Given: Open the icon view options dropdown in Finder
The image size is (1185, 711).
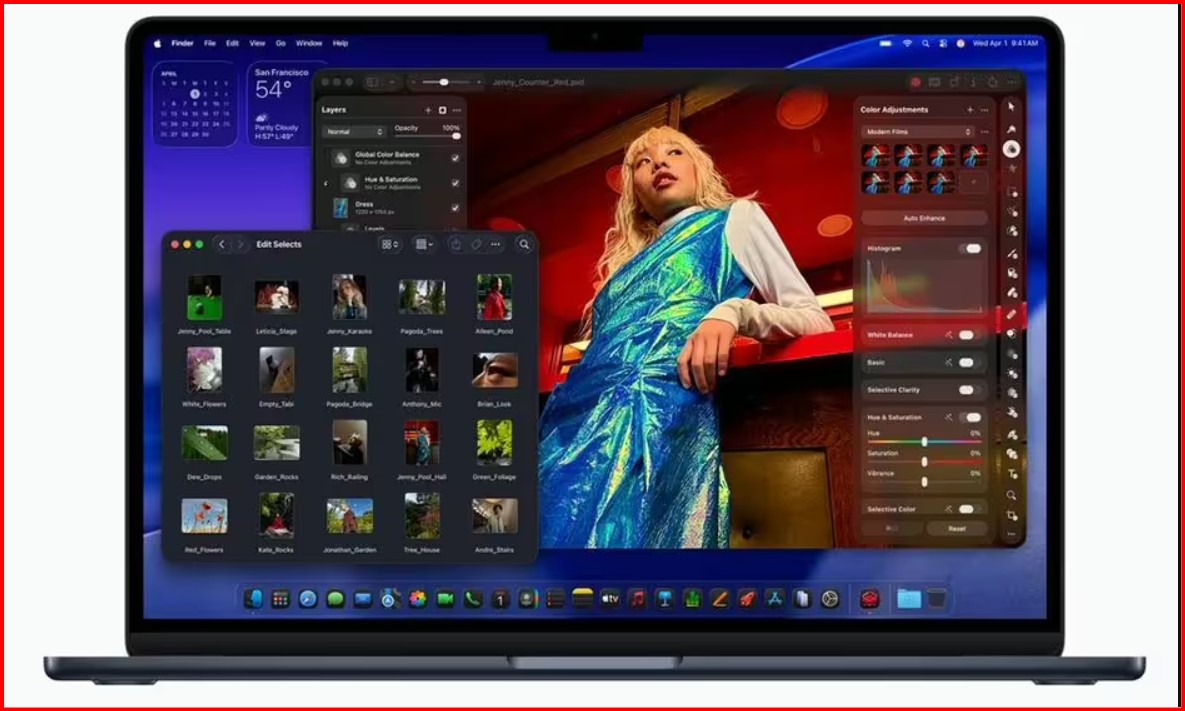Looking at the screenshot, I should (x=390, y=244).
